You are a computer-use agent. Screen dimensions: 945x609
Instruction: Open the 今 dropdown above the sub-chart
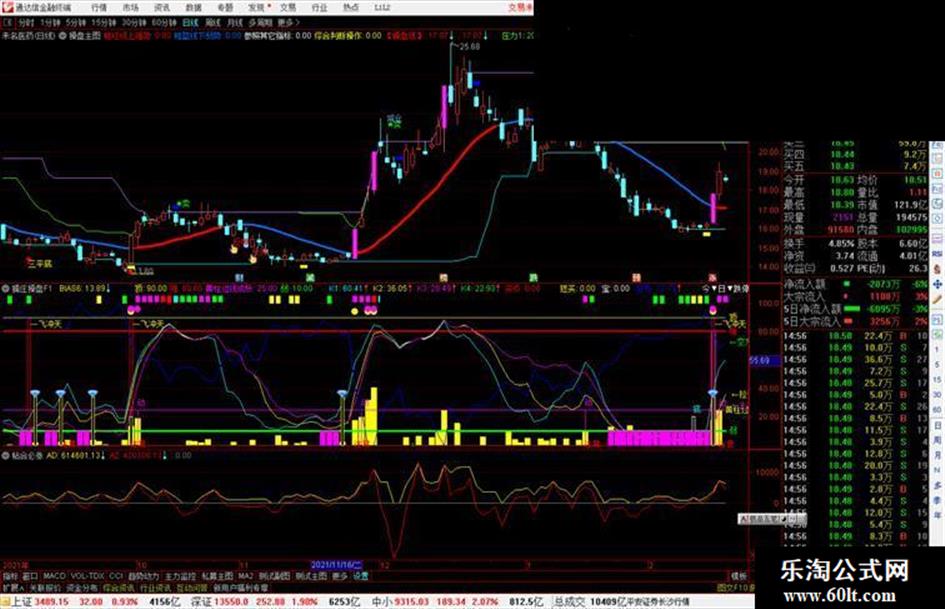[708, 289]
